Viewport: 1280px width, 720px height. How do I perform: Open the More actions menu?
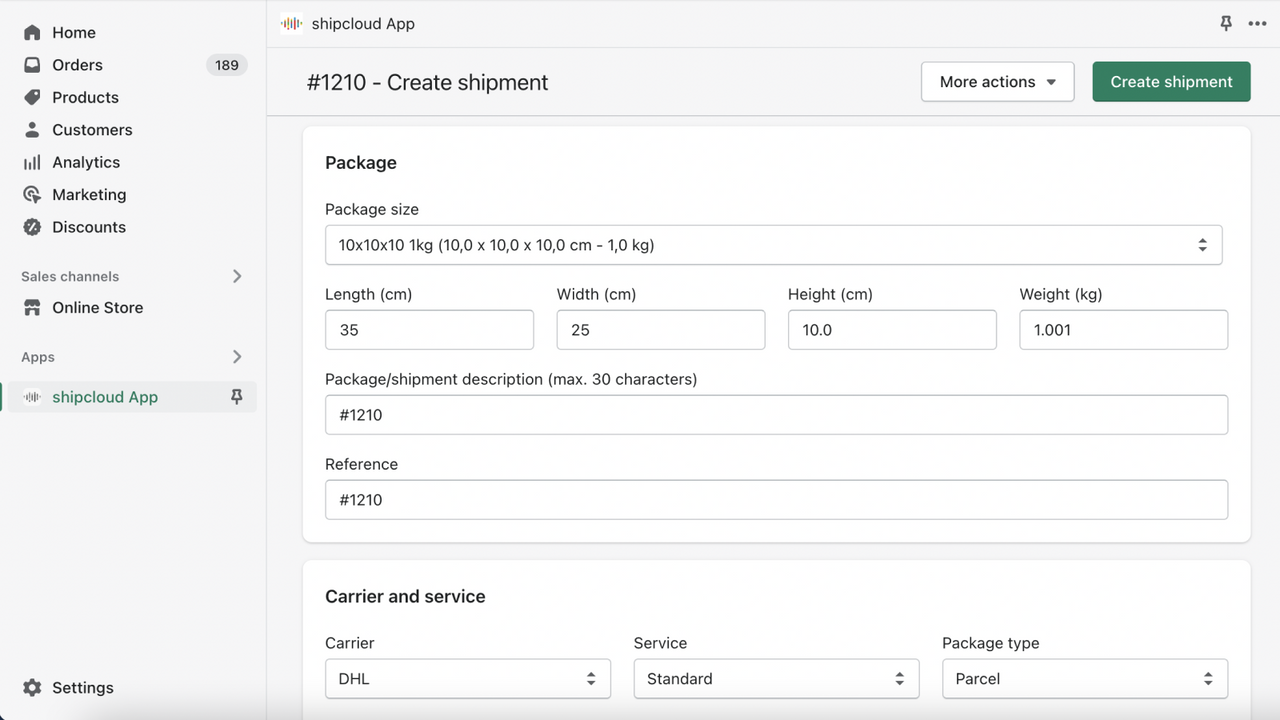[997, 82]
